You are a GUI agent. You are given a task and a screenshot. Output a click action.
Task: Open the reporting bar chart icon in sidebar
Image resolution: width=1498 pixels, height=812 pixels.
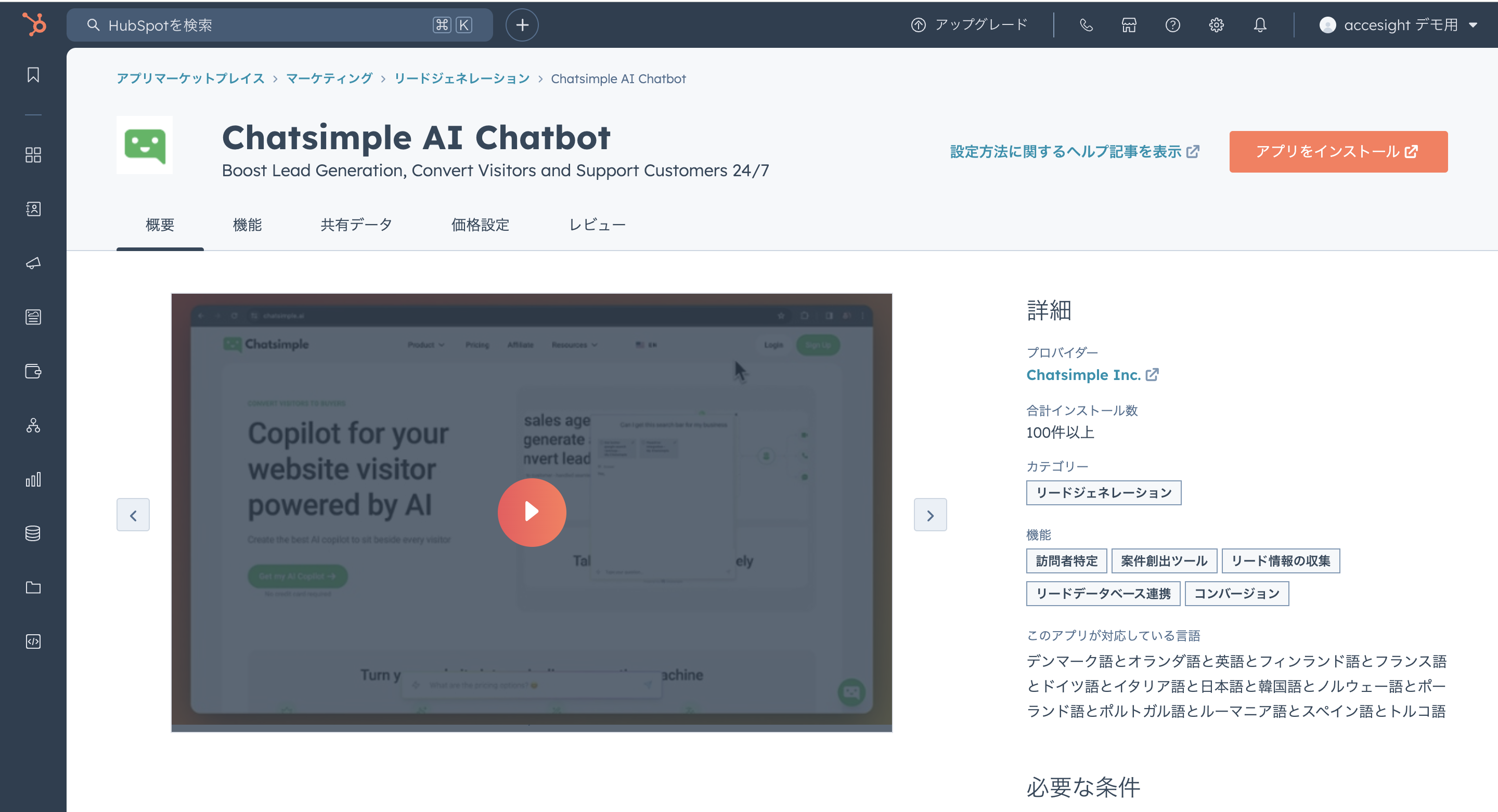(33, 479)
